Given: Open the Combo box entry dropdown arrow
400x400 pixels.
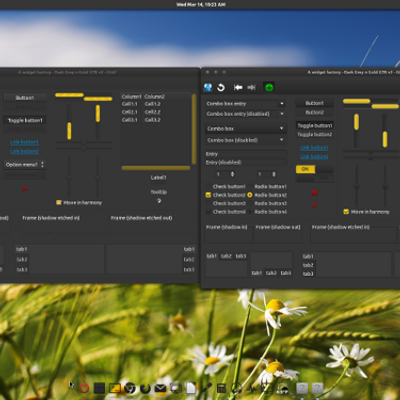Looking at the screenshot, I should click(x=282, y=104).
